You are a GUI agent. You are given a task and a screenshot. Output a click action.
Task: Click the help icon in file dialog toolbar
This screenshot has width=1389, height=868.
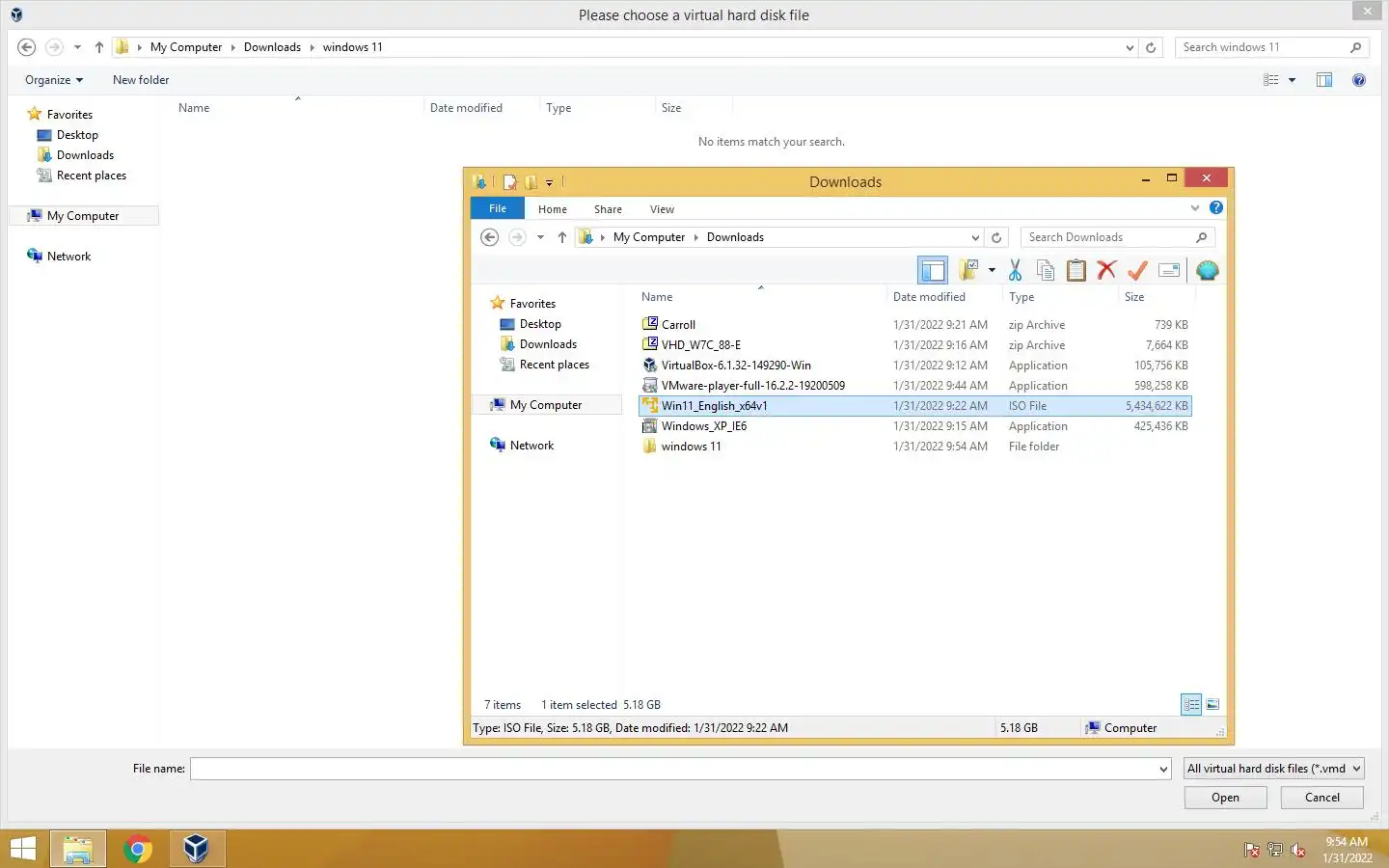point(1358,80)
